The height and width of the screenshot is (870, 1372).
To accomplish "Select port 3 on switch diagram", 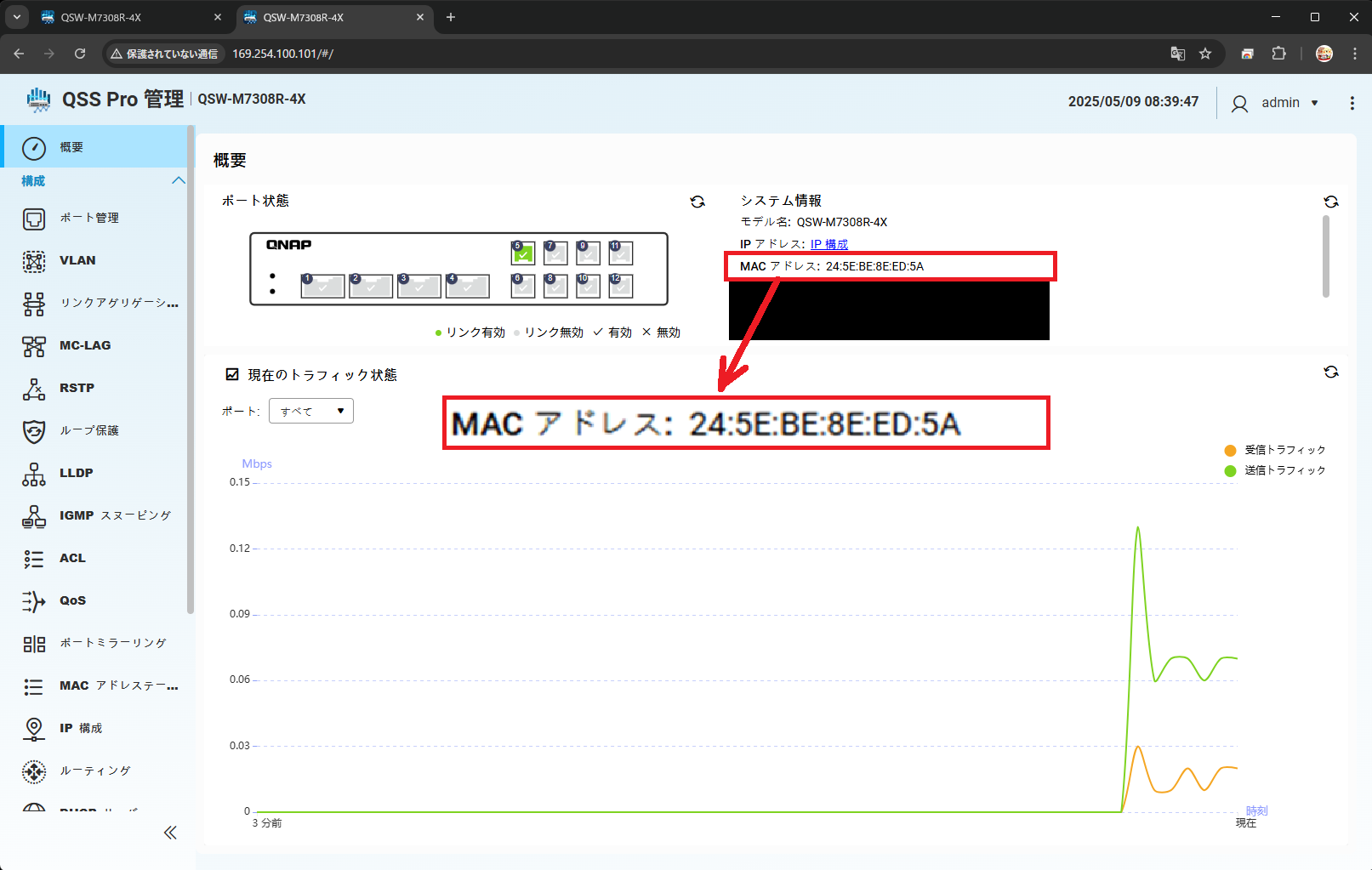I will point(419,286).
